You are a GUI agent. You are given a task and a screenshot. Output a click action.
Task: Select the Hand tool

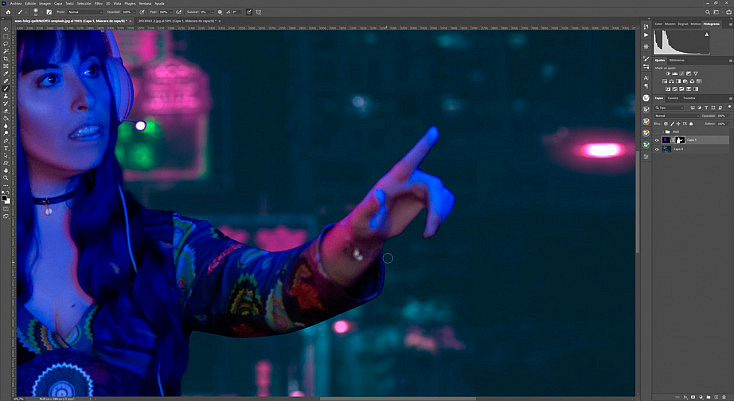pos(6,170)
